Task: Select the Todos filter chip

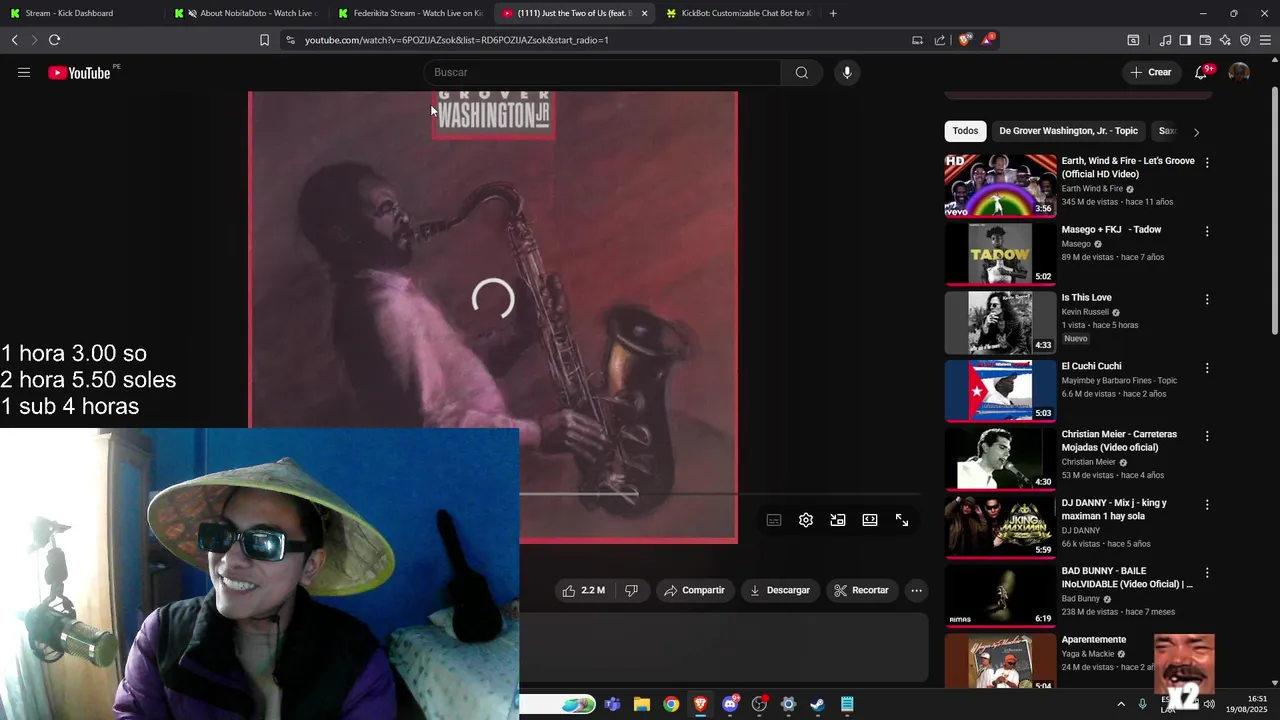Action: pyautogui.click(x=965, y=131)
